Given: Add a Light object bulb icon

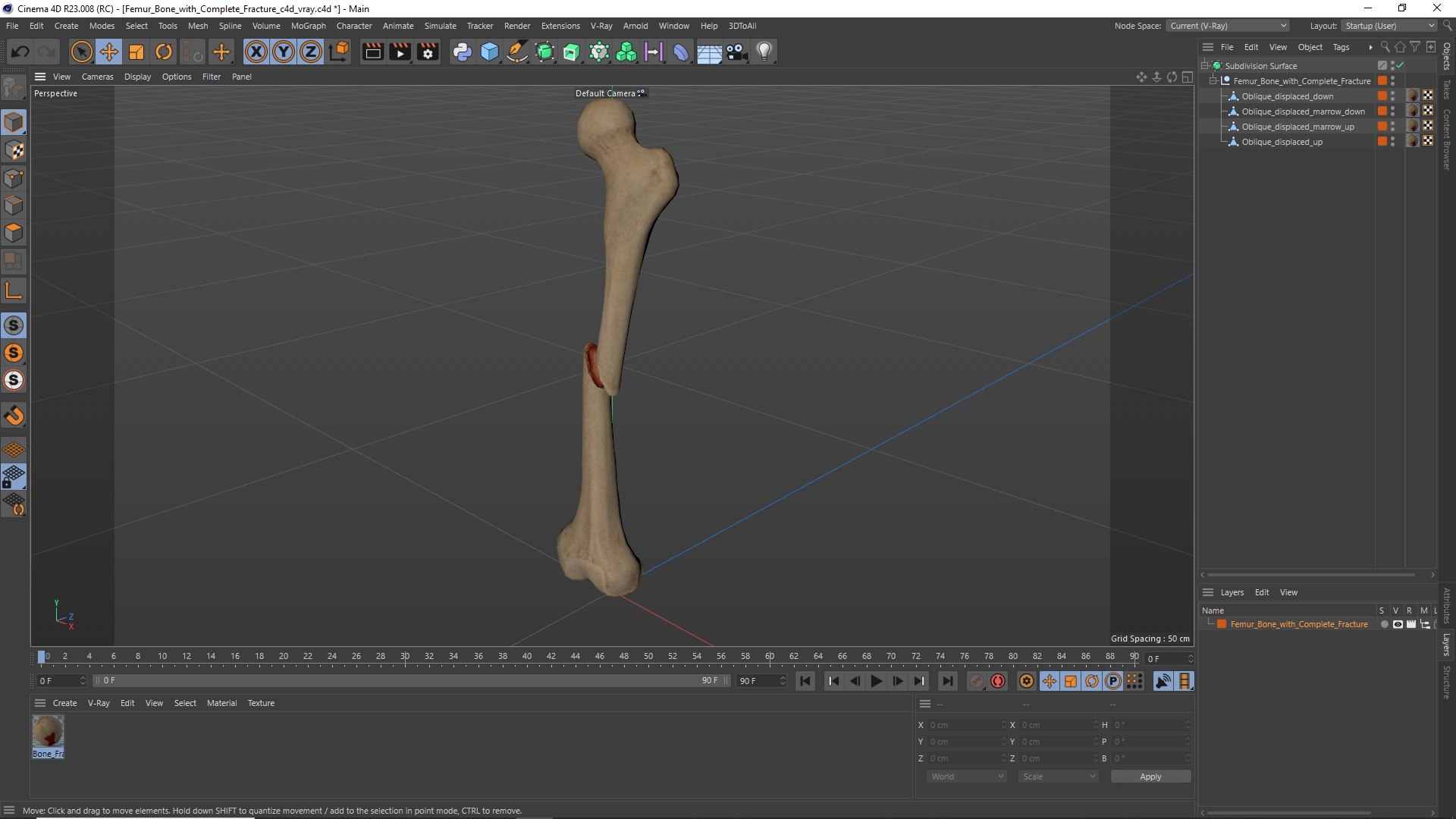Looking at the screenshot, I should pyautogui.click(x=764, y=52).
